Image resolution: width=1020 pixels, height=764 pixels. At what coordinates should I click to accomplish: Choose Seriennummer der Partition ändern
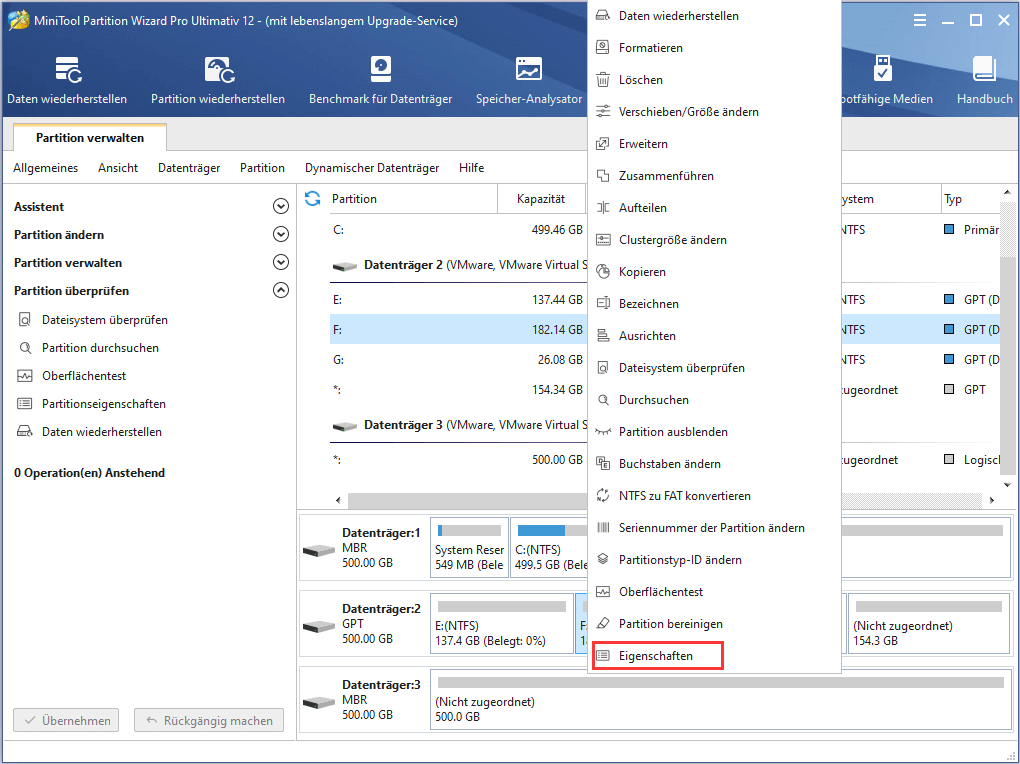tap(714, 528)
